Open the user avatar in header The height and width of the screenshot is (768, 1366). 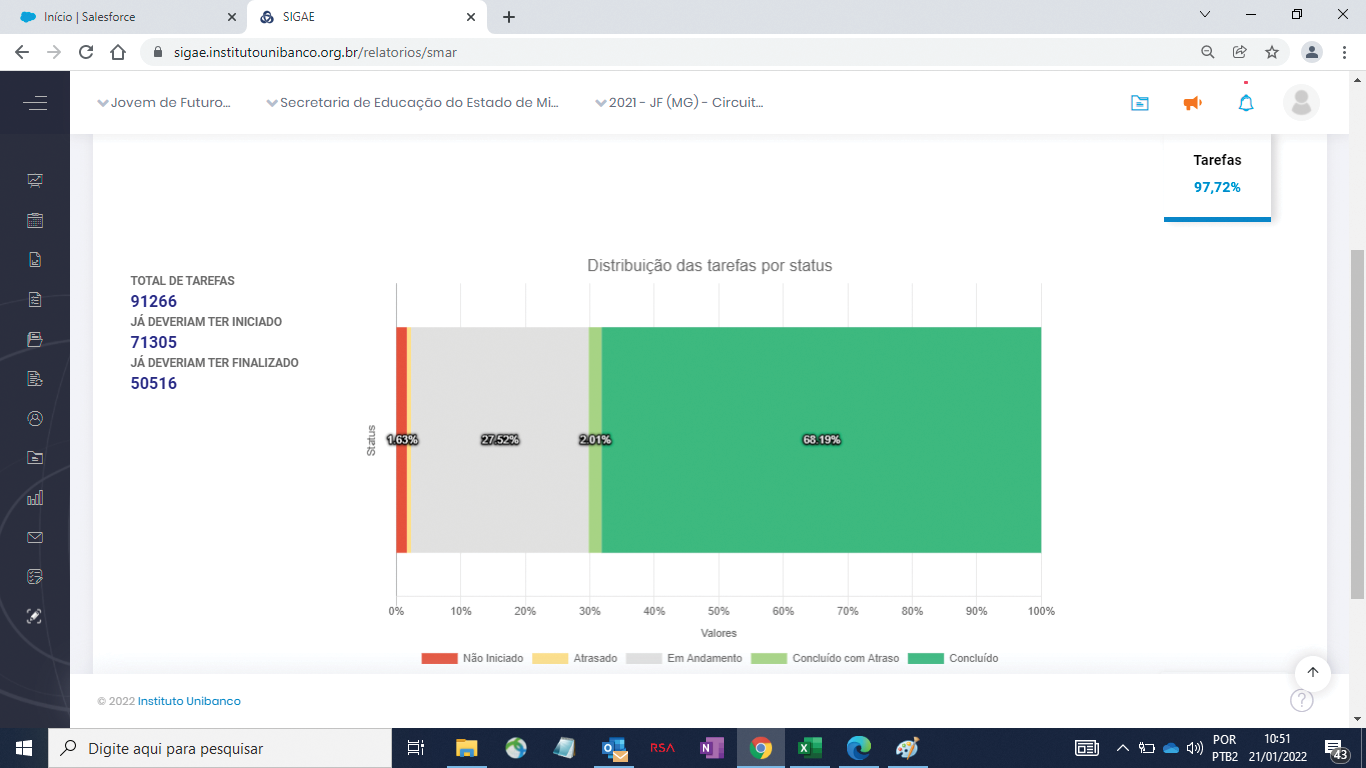[1301, 102]
